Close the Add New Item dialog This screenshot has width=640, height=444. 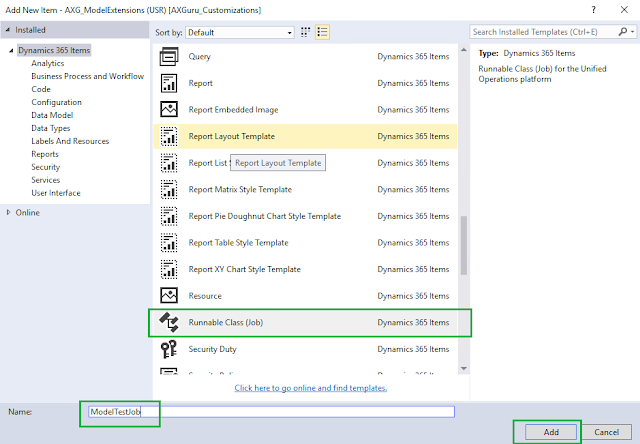(624, 10)
